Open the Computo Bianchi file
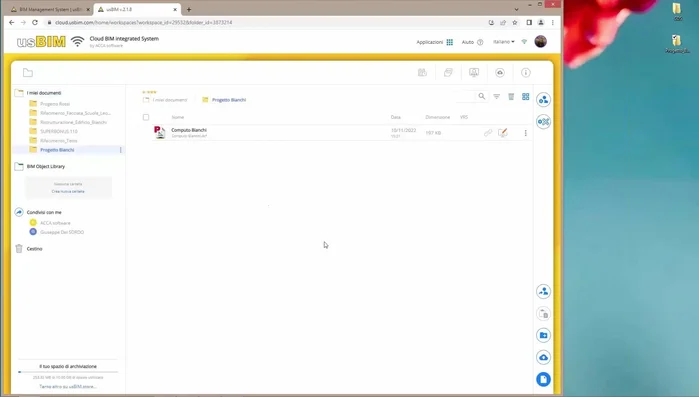The width and height of the screenshot is (699, 397). (x=189, y=130)
